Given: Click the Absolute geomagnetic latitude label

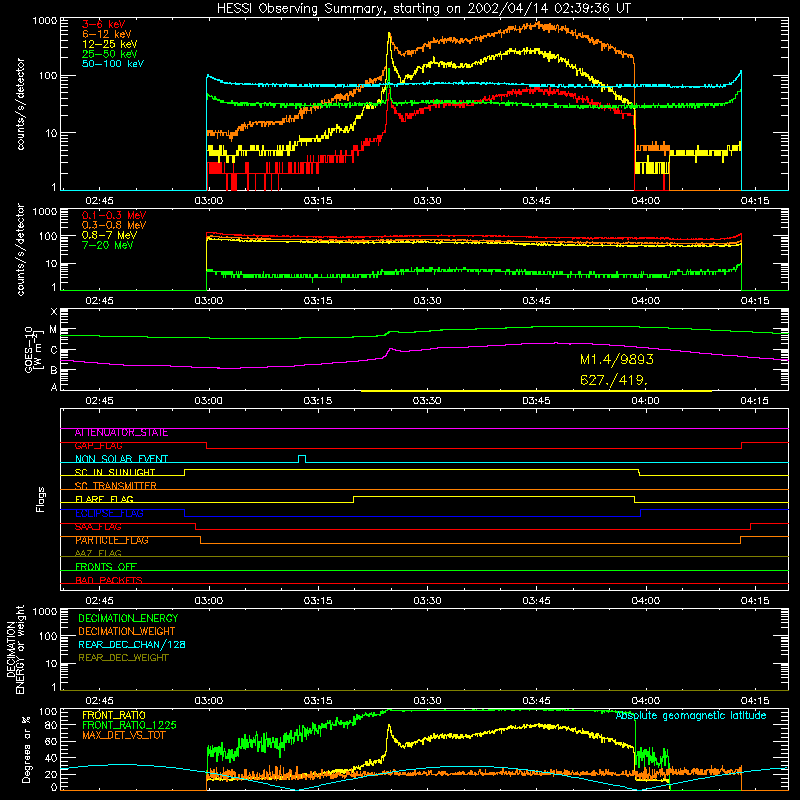Looking at the screenshot, I should 691,716.
